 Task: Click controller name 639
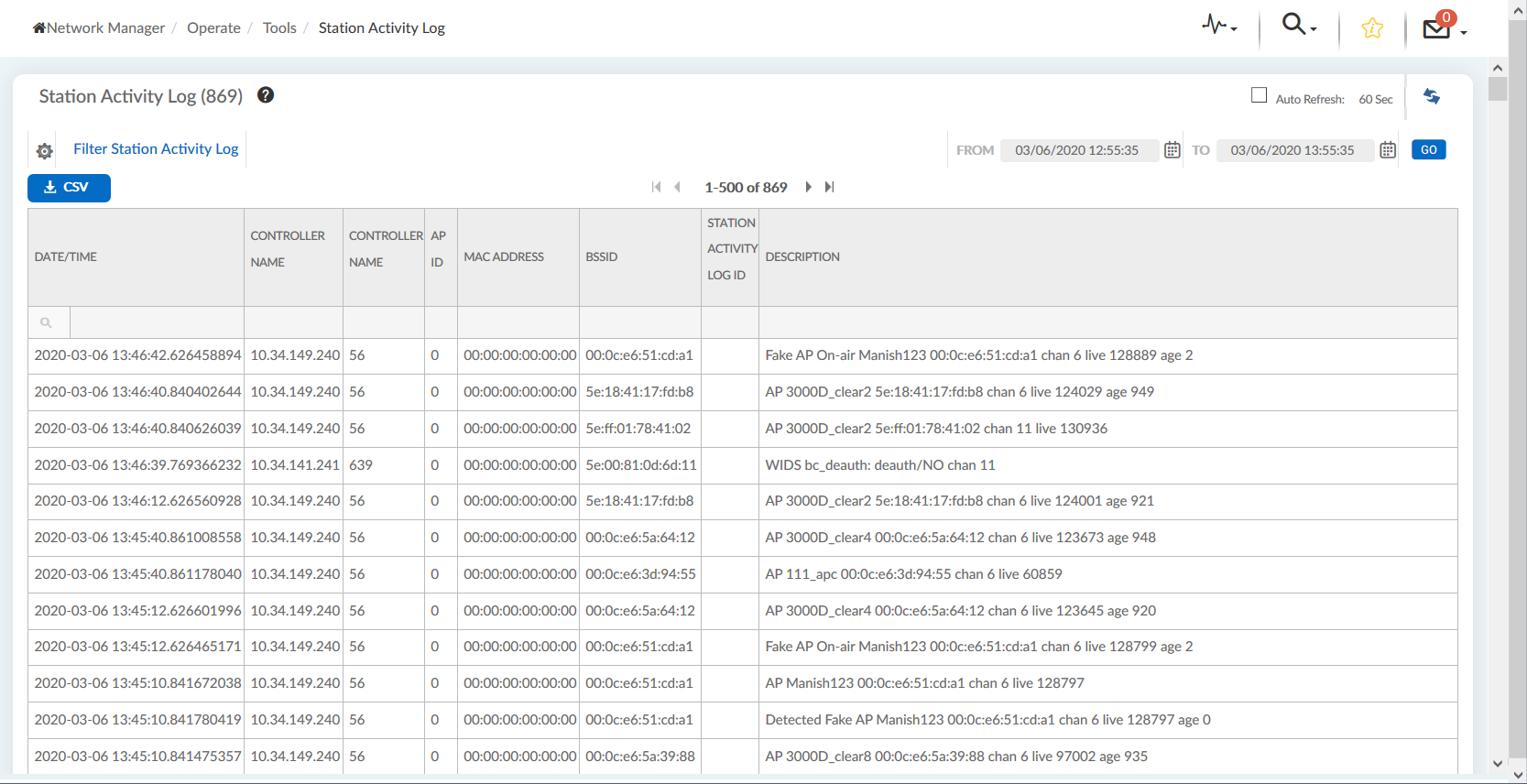click(x=361, y=465)
